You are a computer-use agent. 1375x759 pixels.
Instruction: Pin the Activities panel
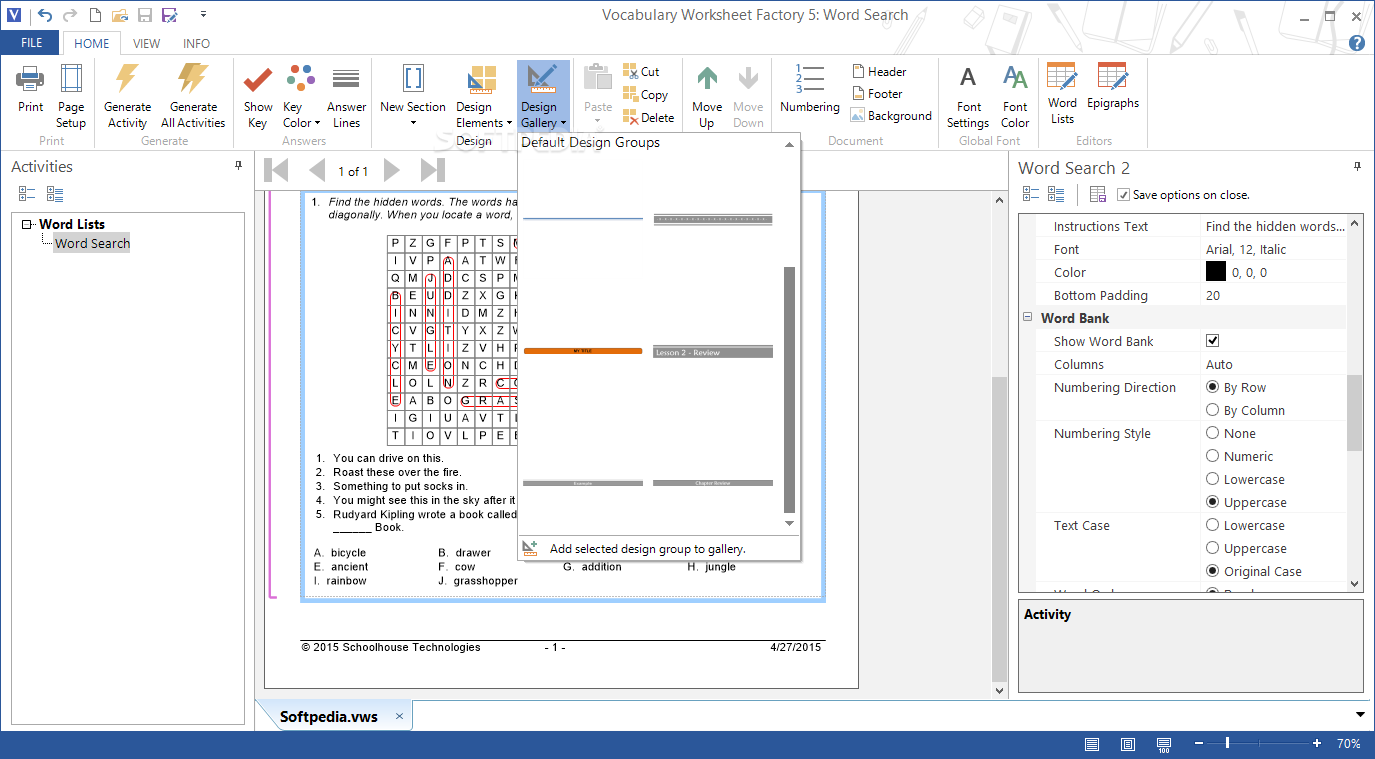[x=238, y=166]
